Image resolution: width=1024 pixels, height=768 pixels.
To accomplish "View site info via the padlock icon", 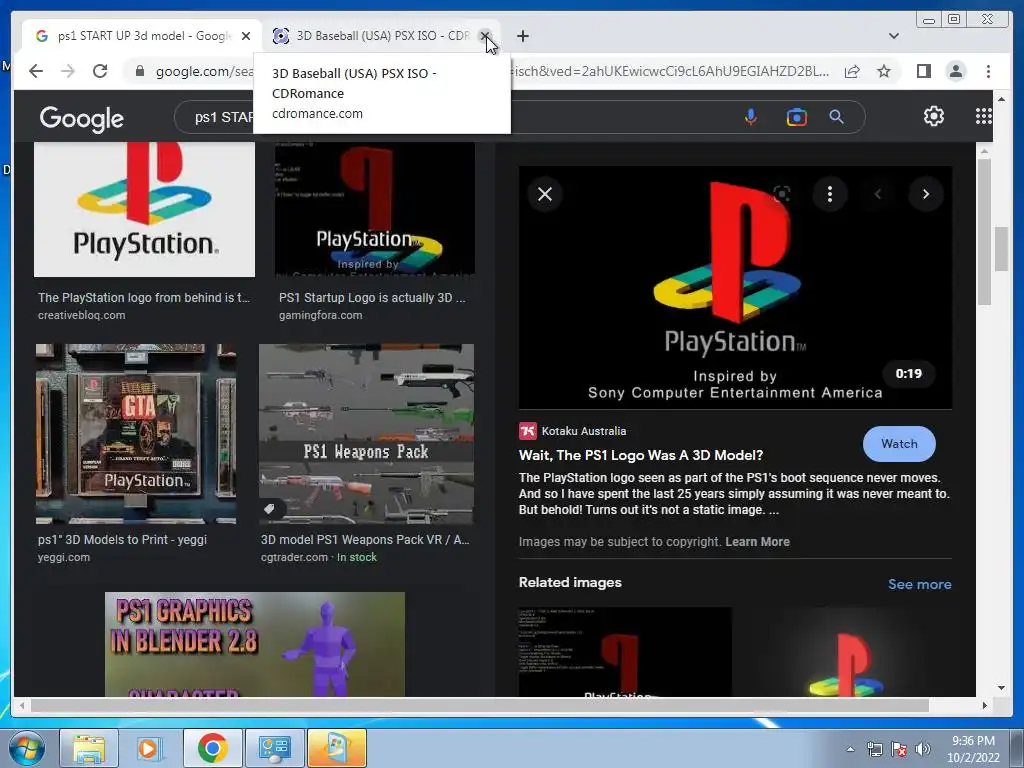I will (139, 71).
